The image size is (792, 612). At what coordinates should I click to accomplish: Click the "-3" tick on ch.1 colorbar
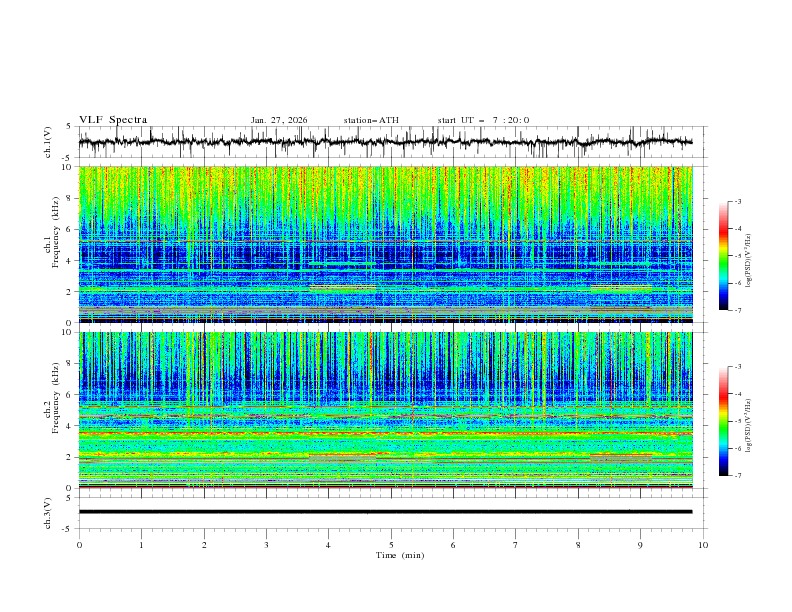coord(738,201)
